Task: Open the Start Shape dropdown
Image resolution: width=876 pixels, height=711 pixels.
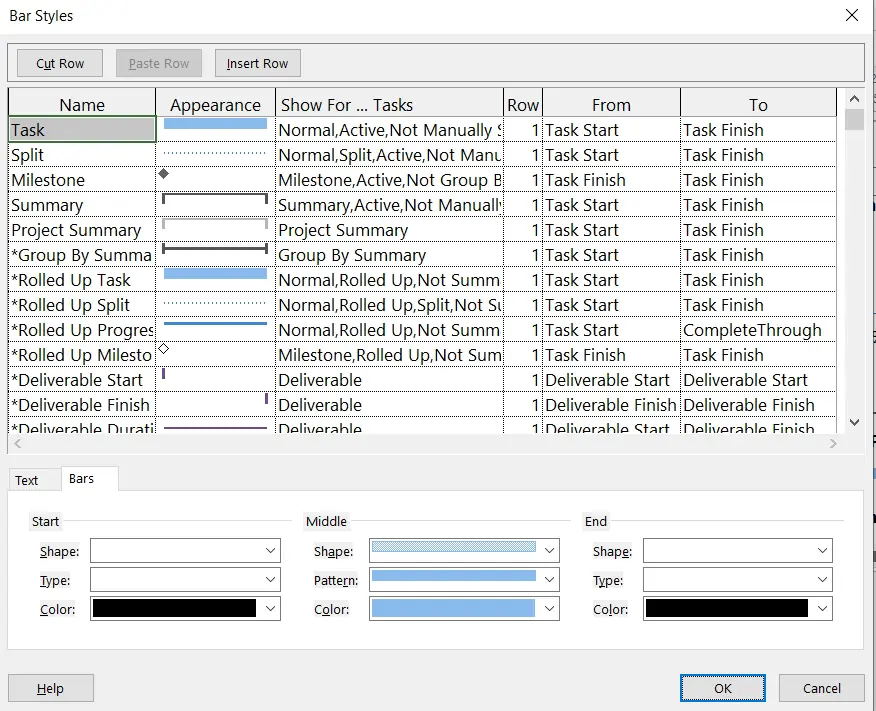Action: point(270,551)
